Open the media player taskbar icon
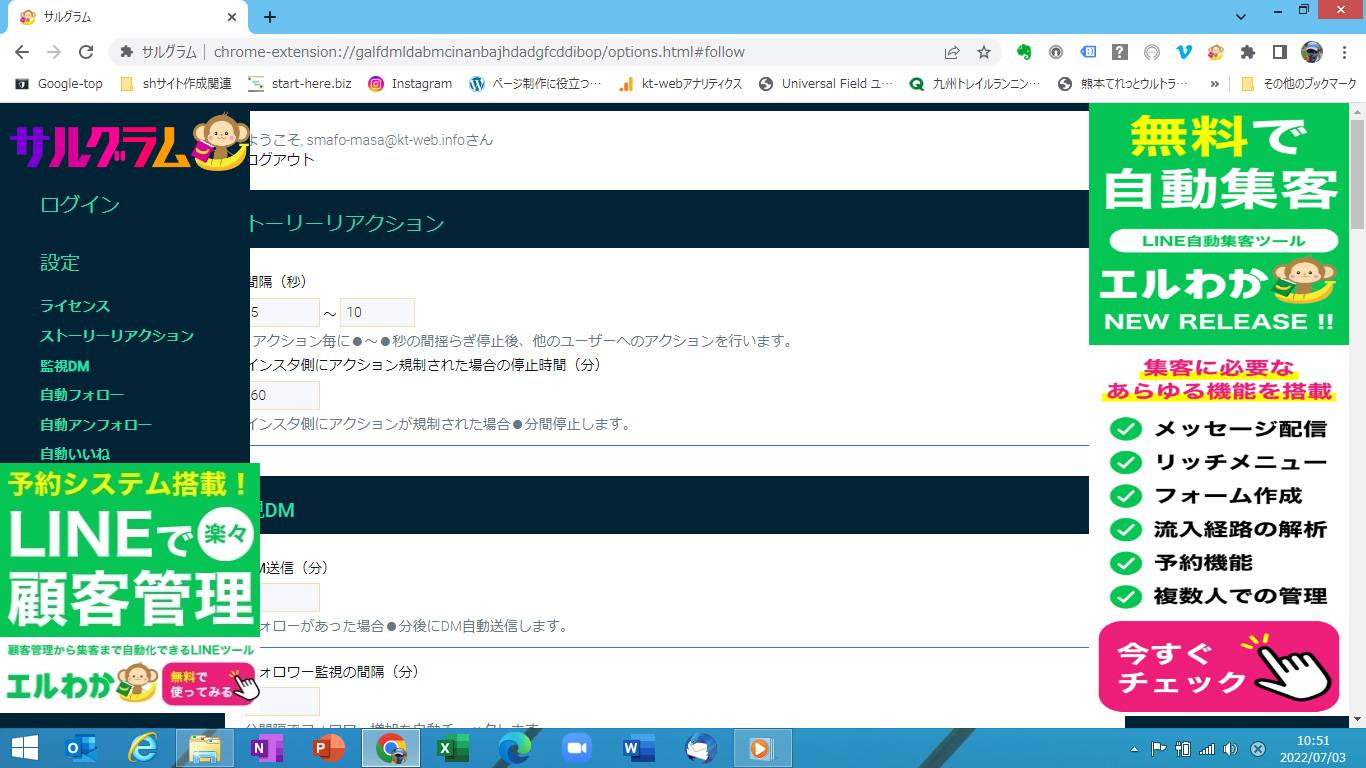This screenshot has width=1366, height=768. tap(763, 748)
